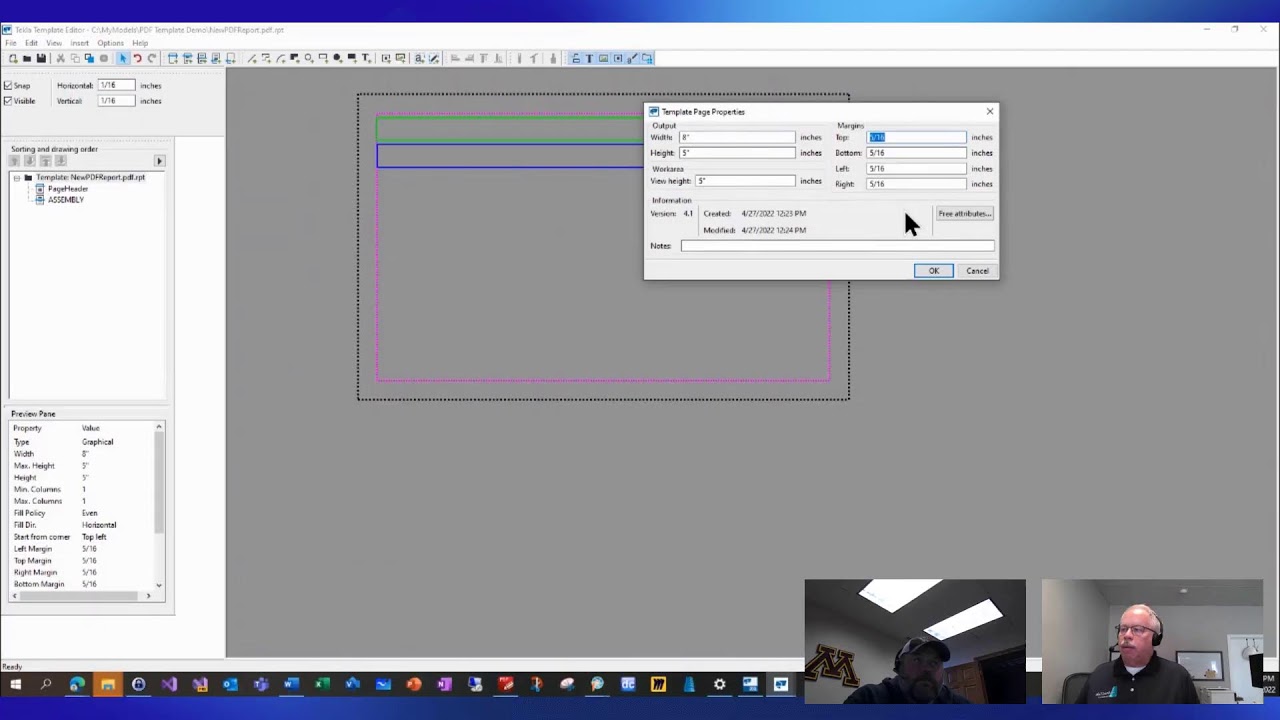The image size is (1280, 720).
Task: Click move-to-bottom arrow in sorting order panel
Action: (61, 161)
